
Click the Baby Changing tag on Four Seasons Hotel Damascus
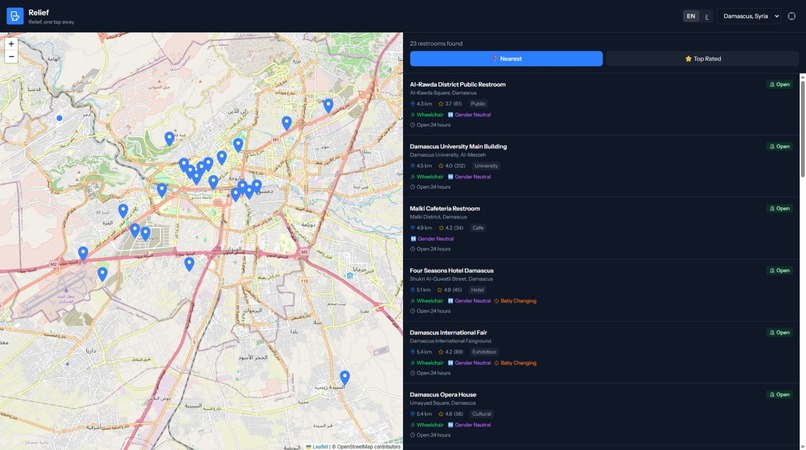pos(515,301)
